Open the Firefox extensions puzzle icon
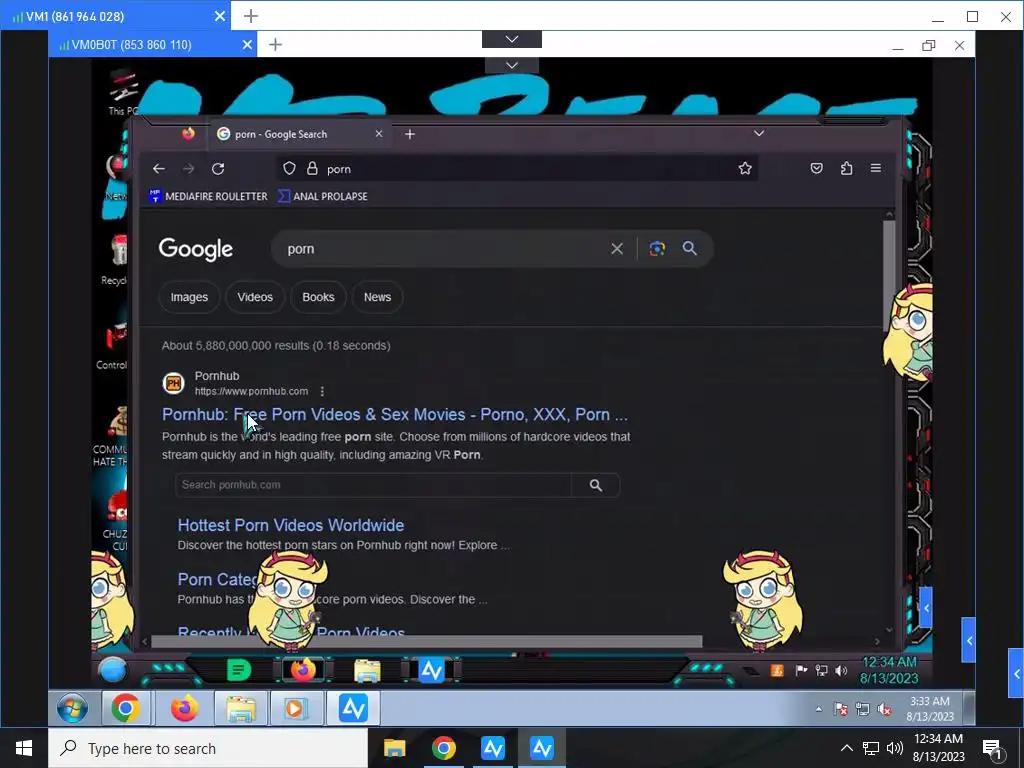Viewport: 1024px width, 768px height. tap(846, 168)
